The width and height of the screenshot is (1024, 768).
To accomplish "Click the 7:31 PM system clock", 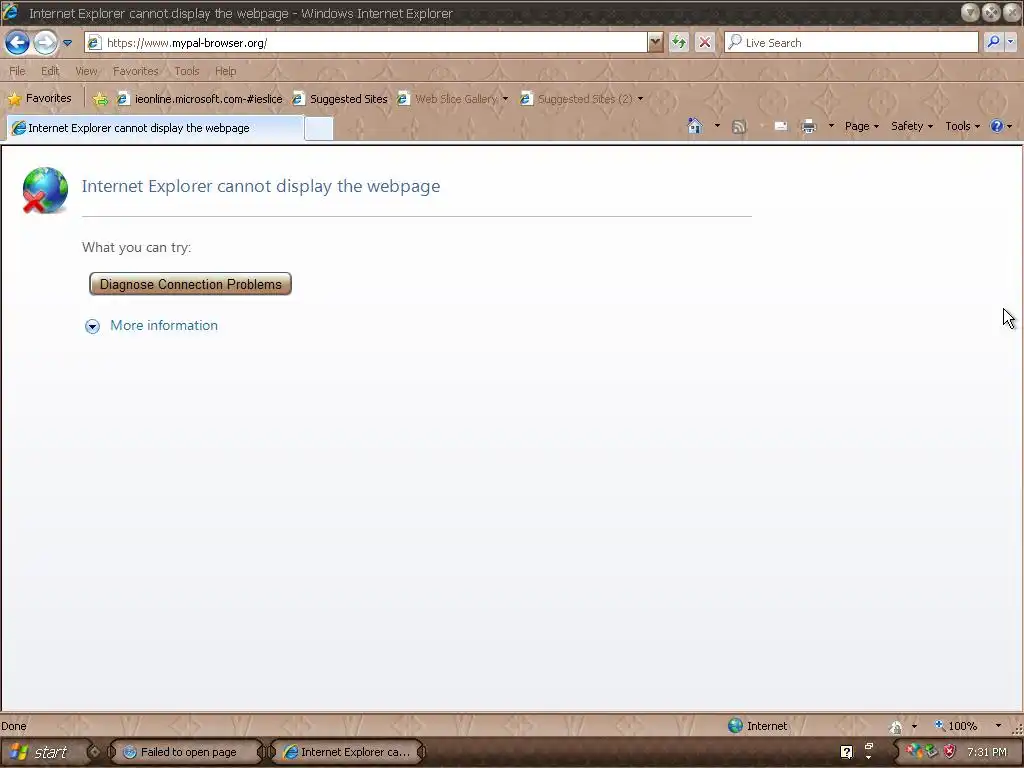I will tap(987, 752).
